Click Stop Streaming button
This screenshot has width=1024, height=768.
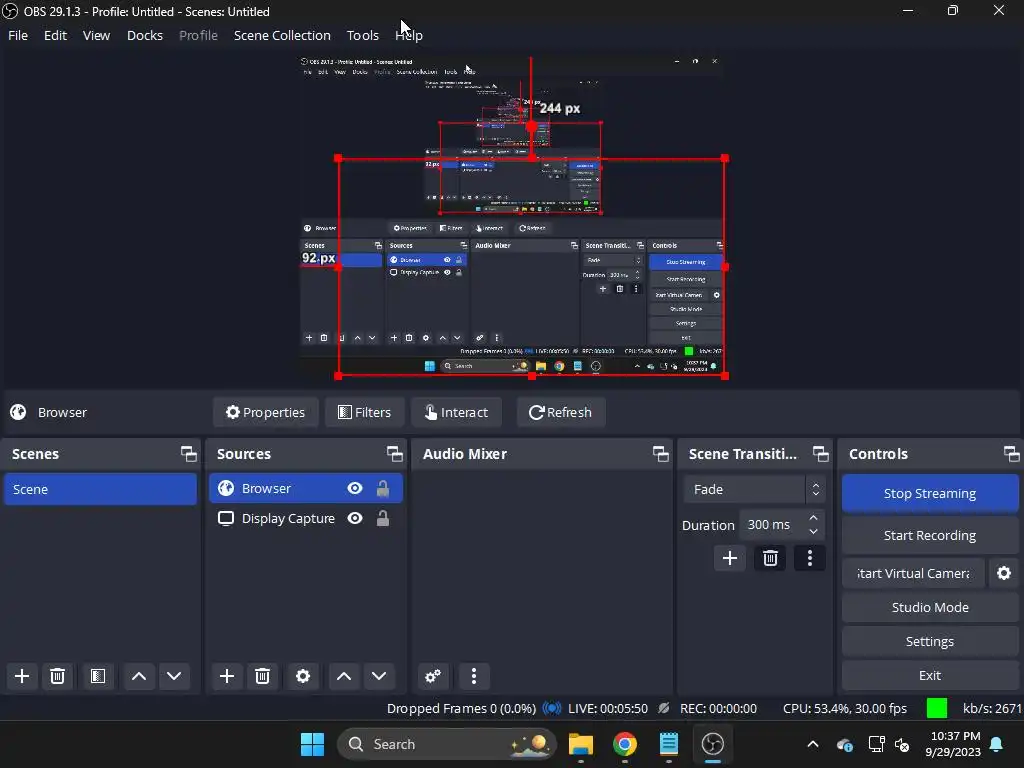click(930, 493)
